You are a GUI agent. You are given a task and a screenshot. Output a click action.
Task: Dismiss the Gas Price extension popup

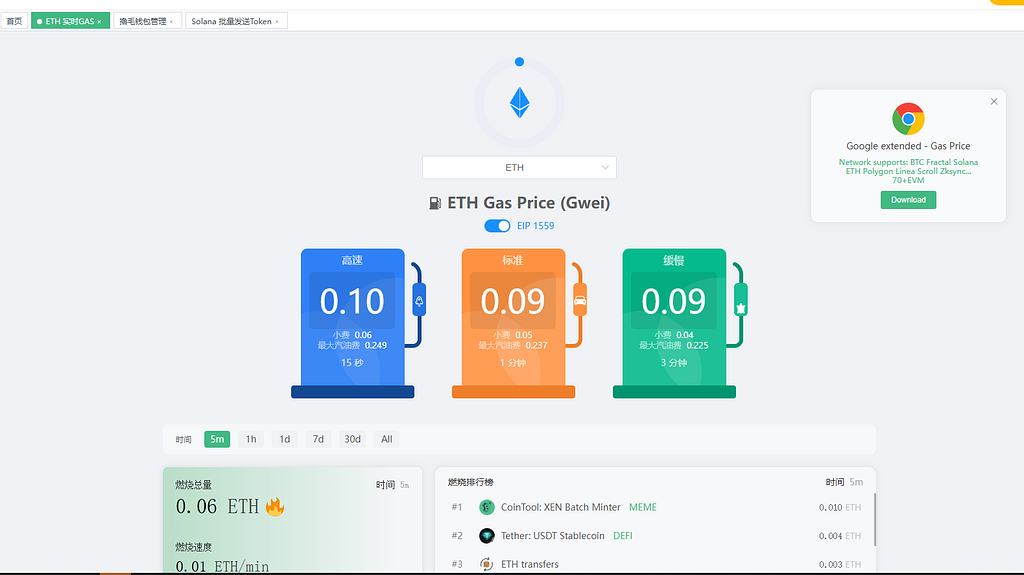(994, 102)
